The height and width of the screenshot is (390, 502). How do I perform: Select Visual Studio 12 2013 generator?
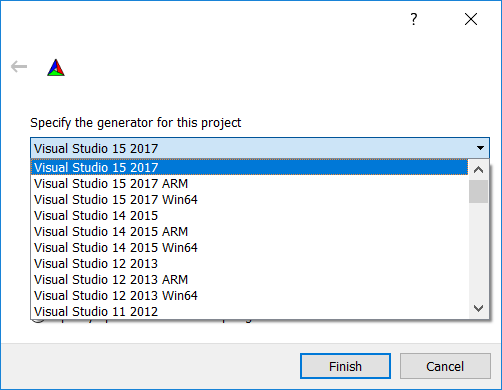249,263
